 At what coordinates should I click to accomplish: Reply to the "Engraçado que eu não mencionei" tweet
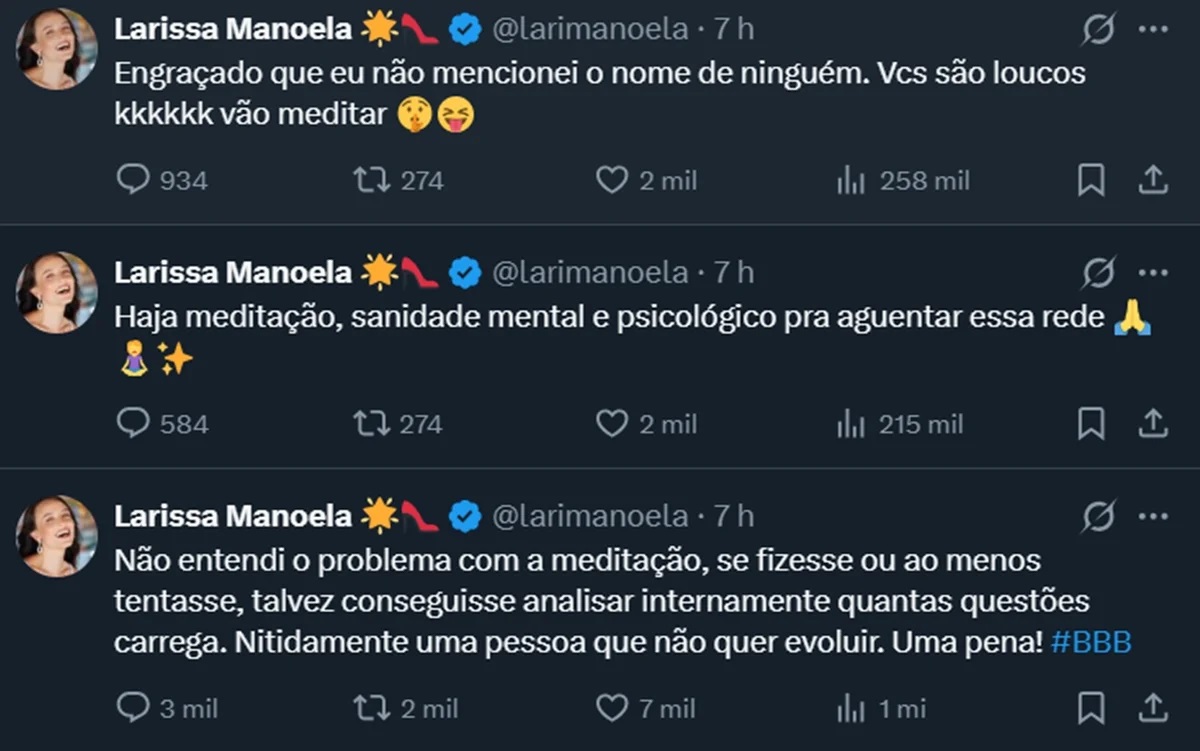[133, 180]
